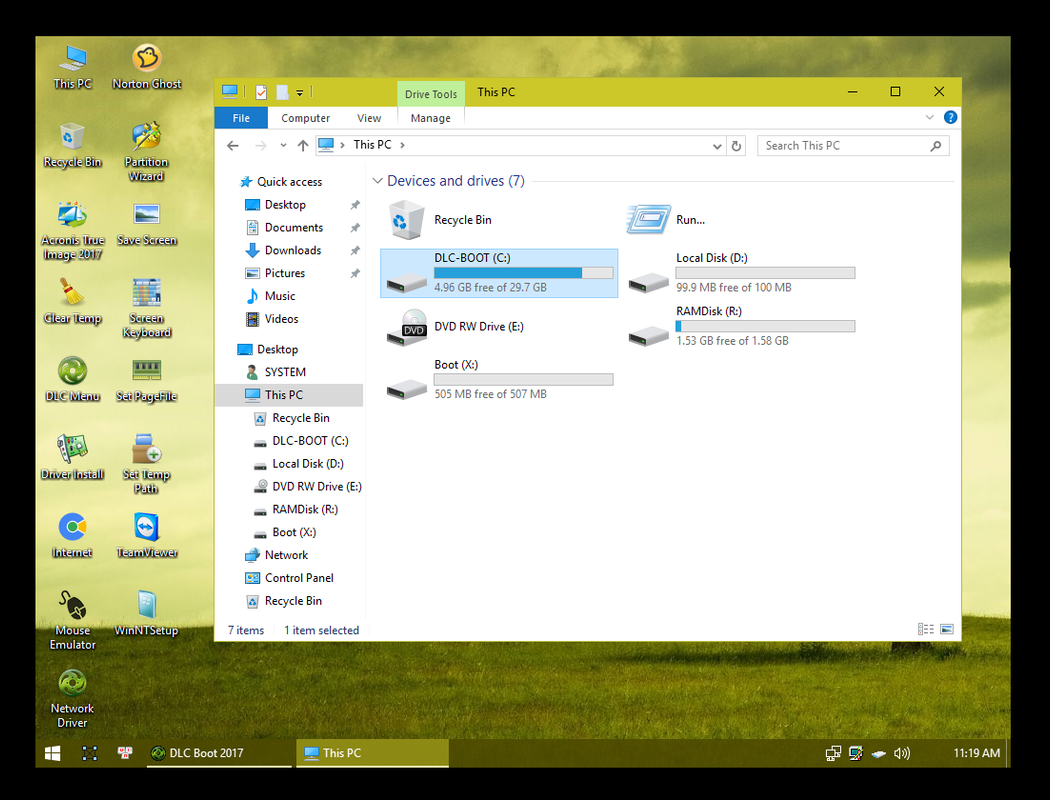
Task: Refresh the This PC view
Action: (x=736, y=146)
